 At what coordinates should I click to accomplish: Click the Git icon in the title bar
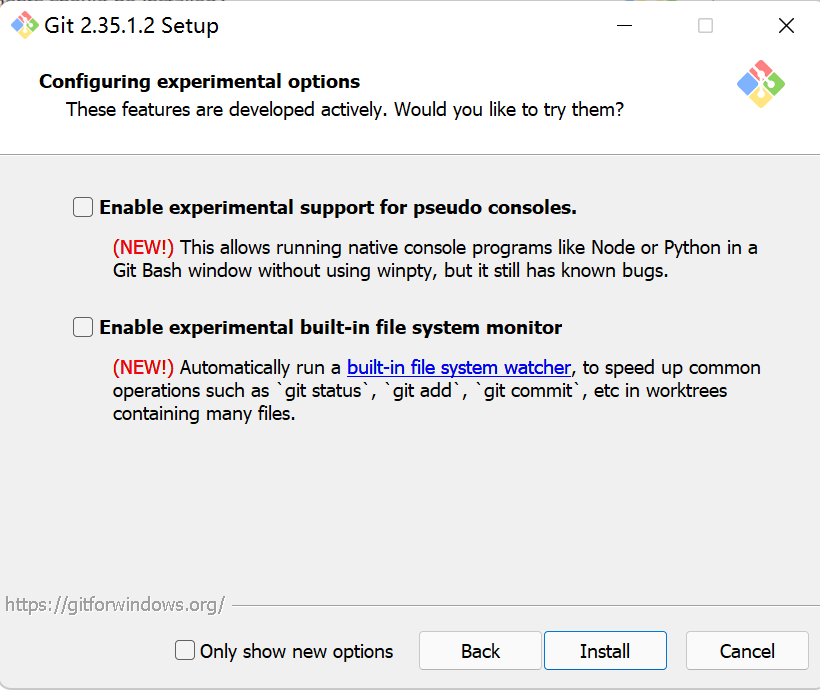tap(24, 26)
